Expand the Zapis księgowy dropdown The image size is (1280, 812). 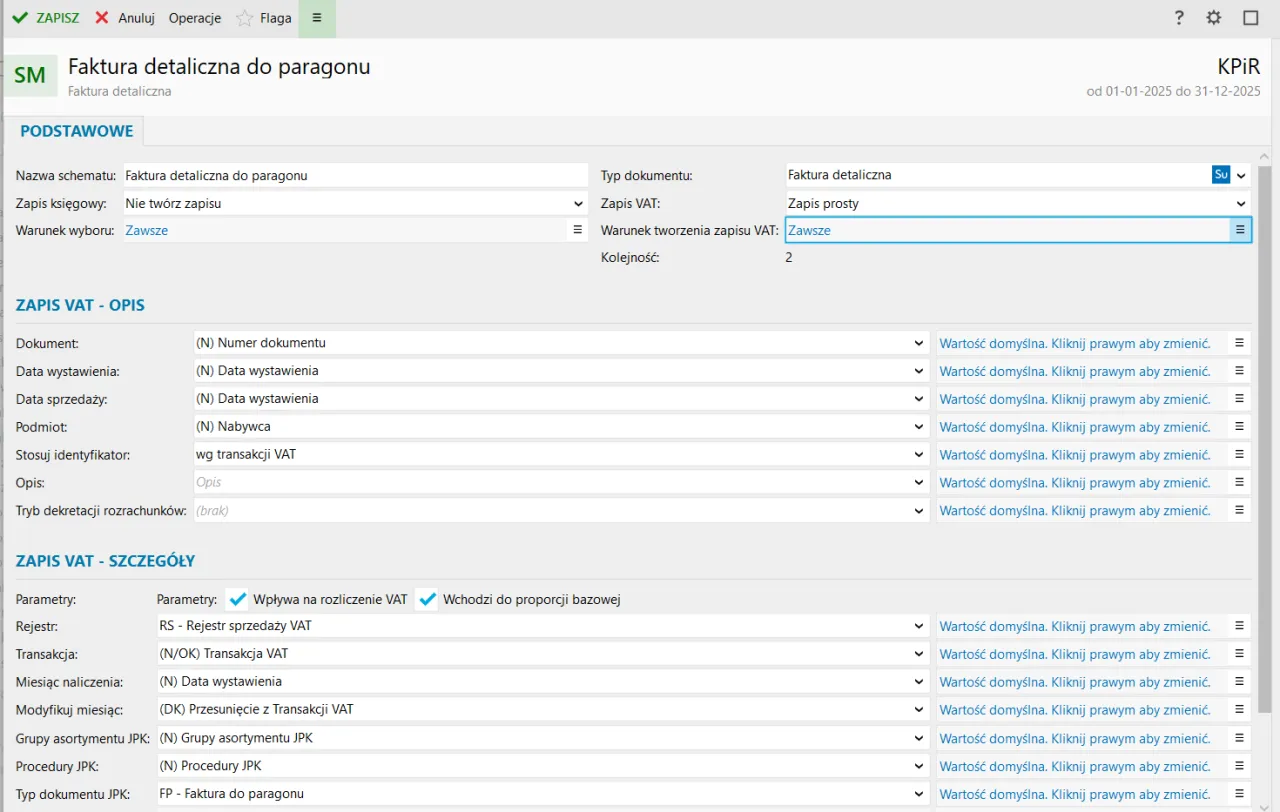click(578, 204)
